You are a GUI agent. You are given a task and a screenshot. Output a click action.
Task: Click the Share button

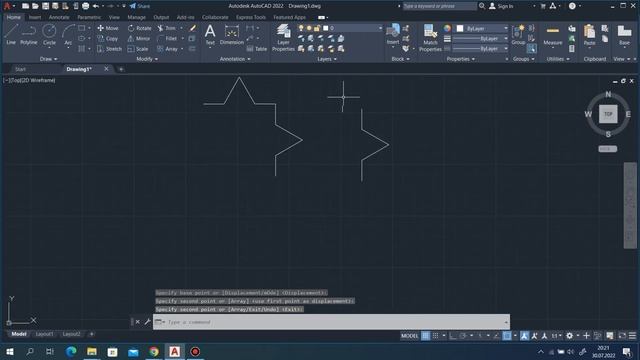(x=140, y=6)
